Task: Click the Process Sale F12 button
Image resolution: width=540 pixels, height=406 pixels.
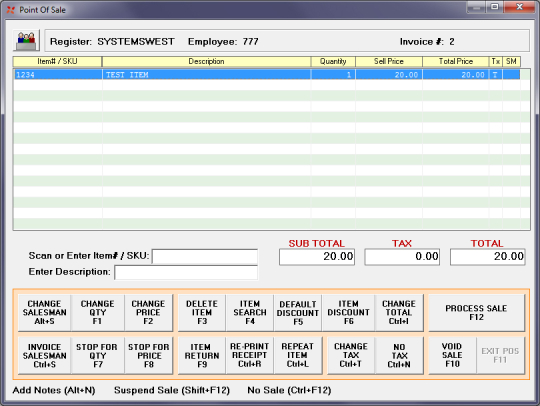Action: click(476, 313)
